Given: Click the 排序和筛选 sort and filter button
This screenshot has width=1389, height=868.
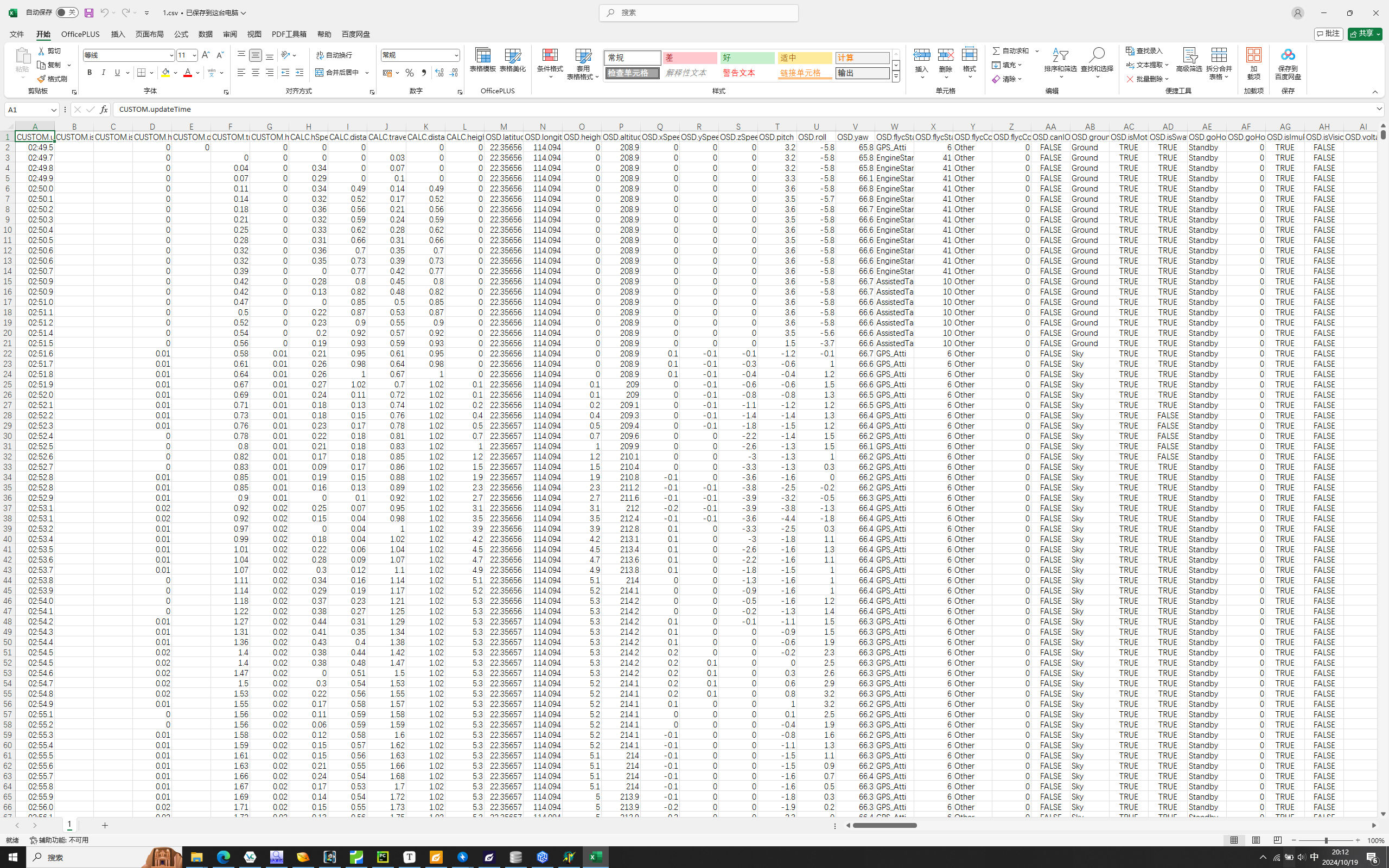Looking at the screenshot, I should coord(1060,63).
